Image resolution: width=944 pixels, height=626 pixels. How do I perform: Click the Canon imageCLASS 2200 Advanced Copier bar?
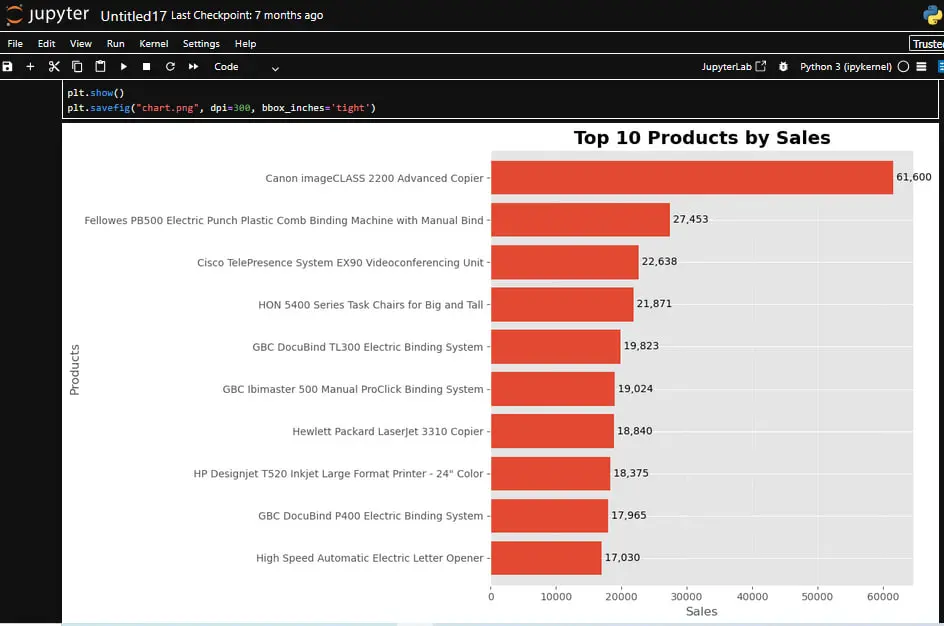coord(692,178)
